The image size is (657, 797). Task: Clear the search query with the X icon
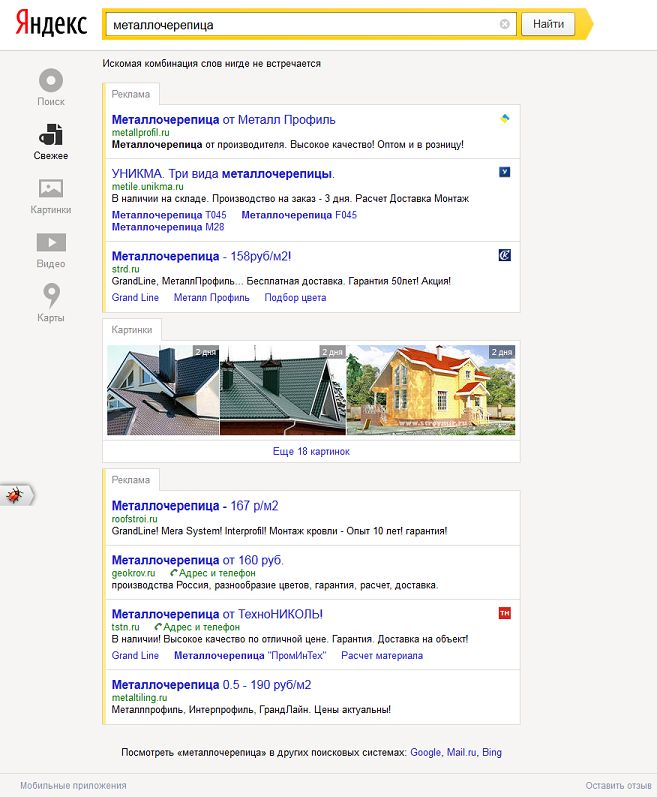tap(505, 24)
